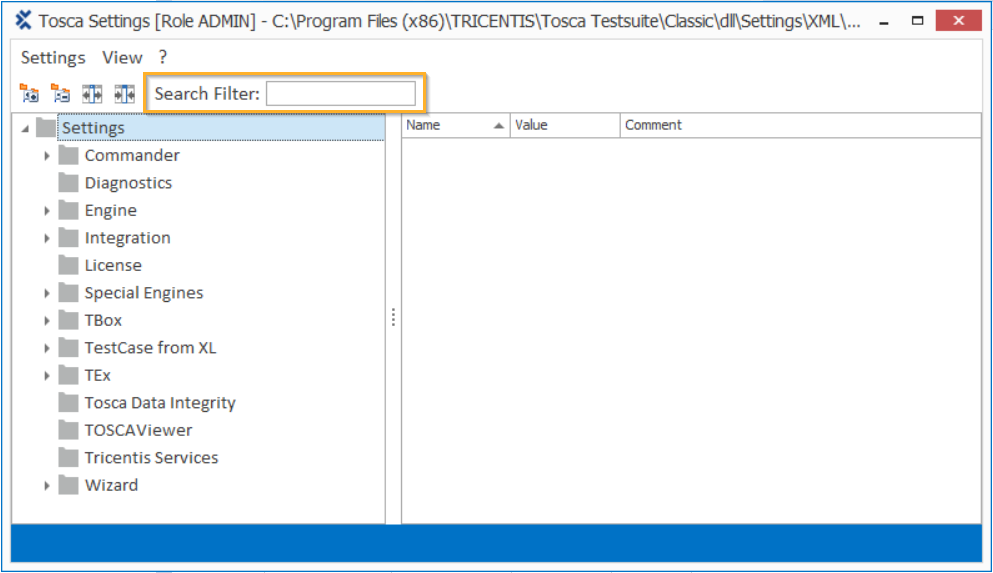Click the splitter handle between the panes
This screenshot has height=573, width=993.
[393, 317]
